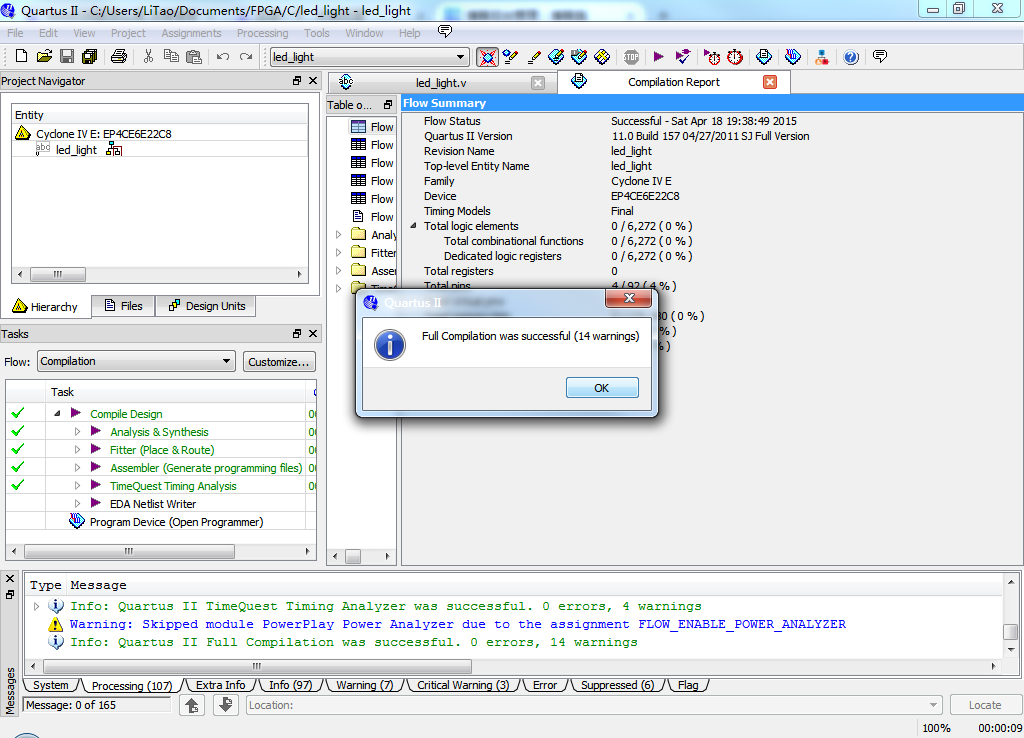
Task: Close the led_light.v tab
Action: click(x=537, y=83)
